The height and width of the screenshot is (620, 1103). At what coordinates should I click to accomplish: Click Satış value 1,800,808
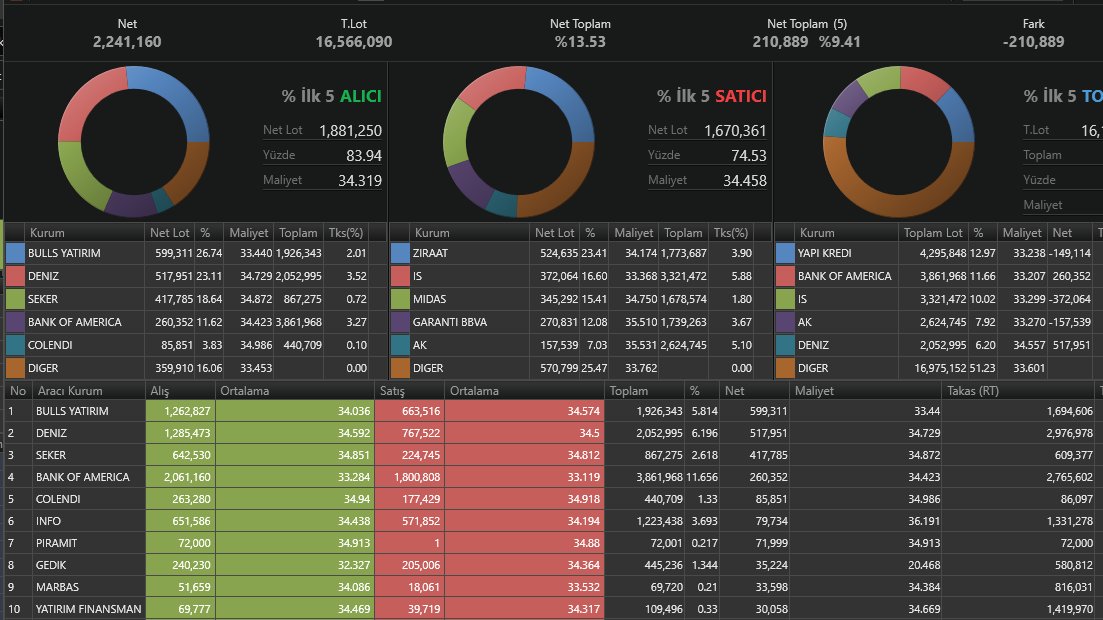pos(417,477)
